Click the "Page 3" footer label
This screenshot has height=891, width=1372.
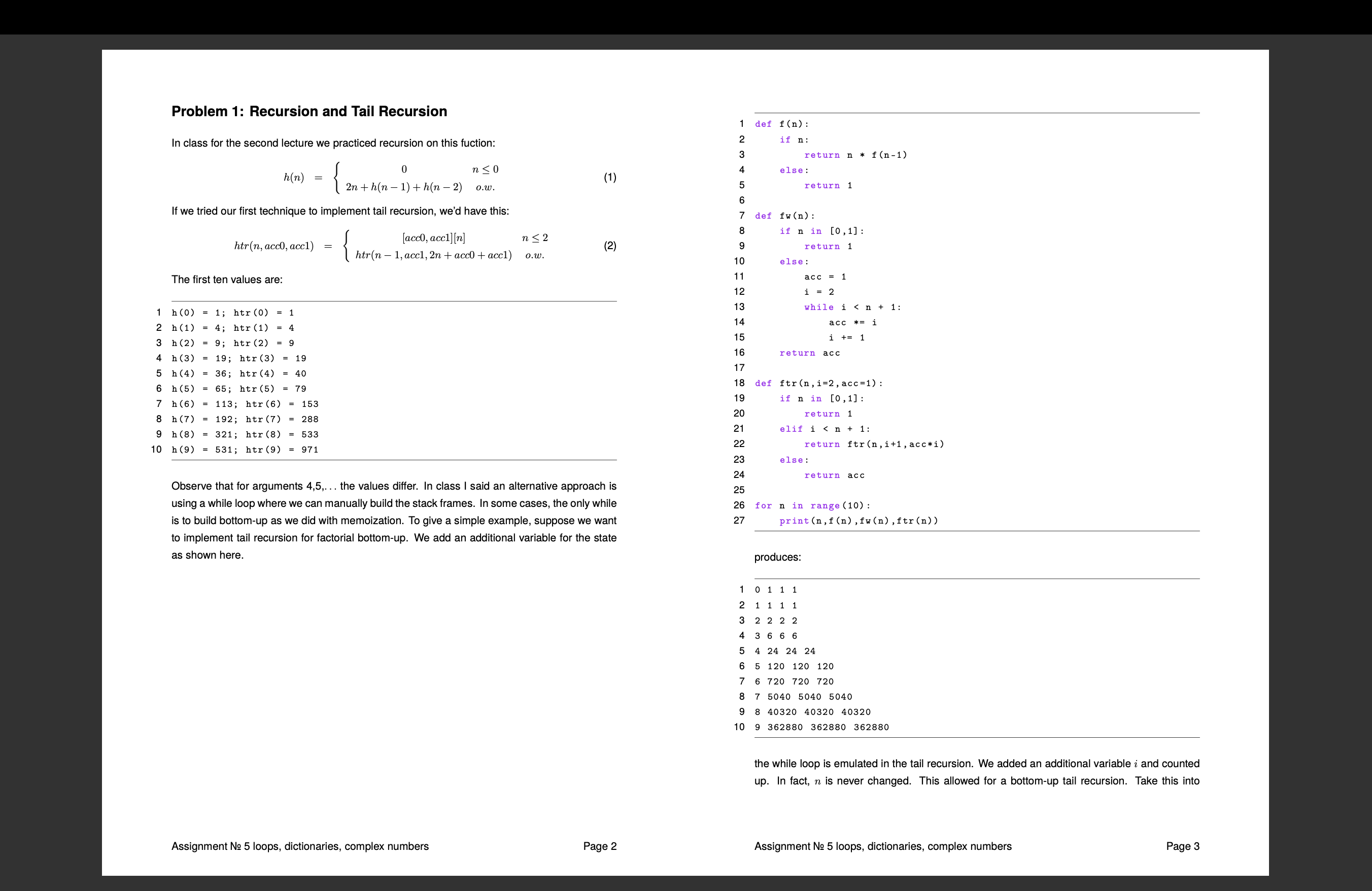pyautogui.click(x=1182, y=846)
